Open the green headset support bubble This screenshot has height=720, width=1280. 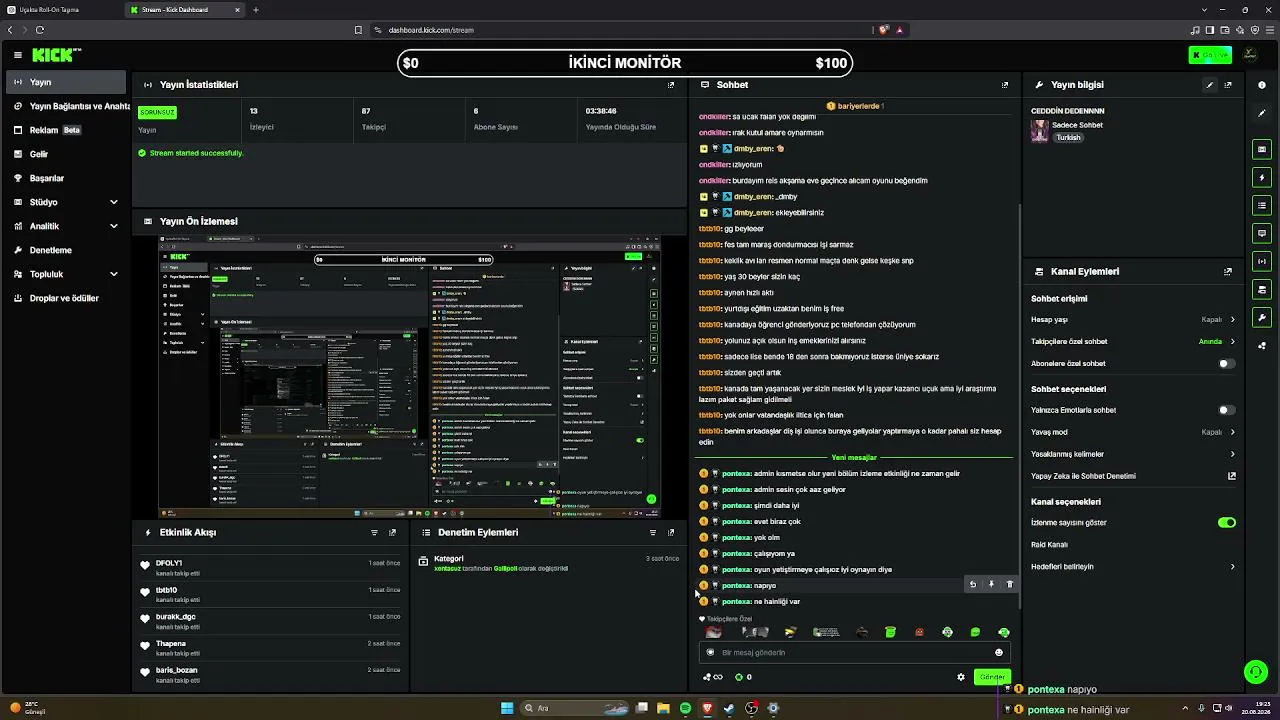click(1255, 672)
